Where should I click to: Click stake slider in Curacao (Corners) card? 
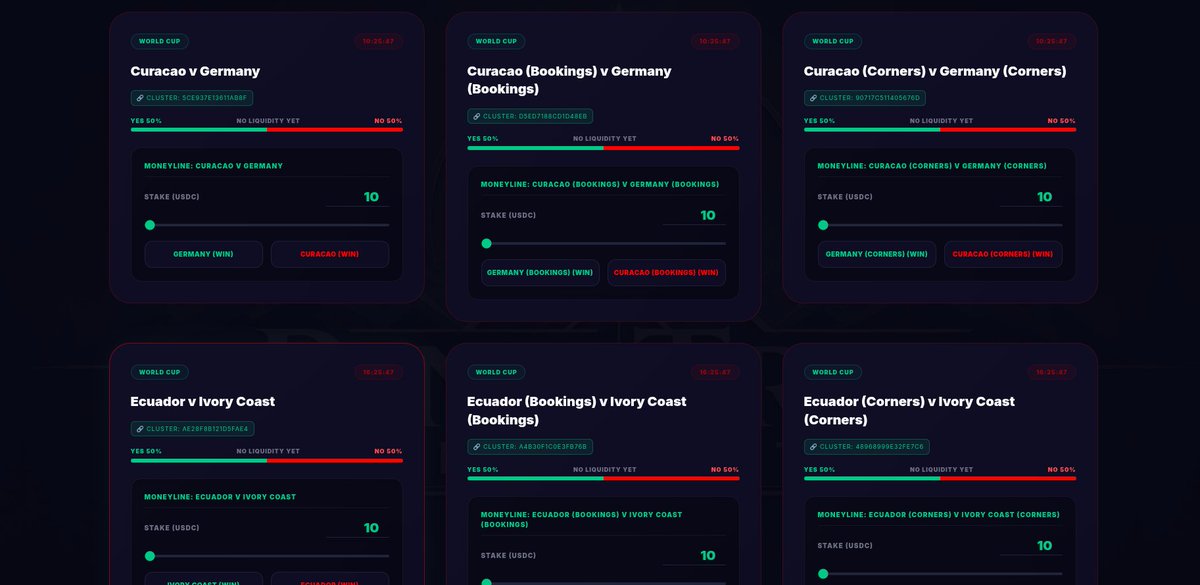[x=940, y=225]
